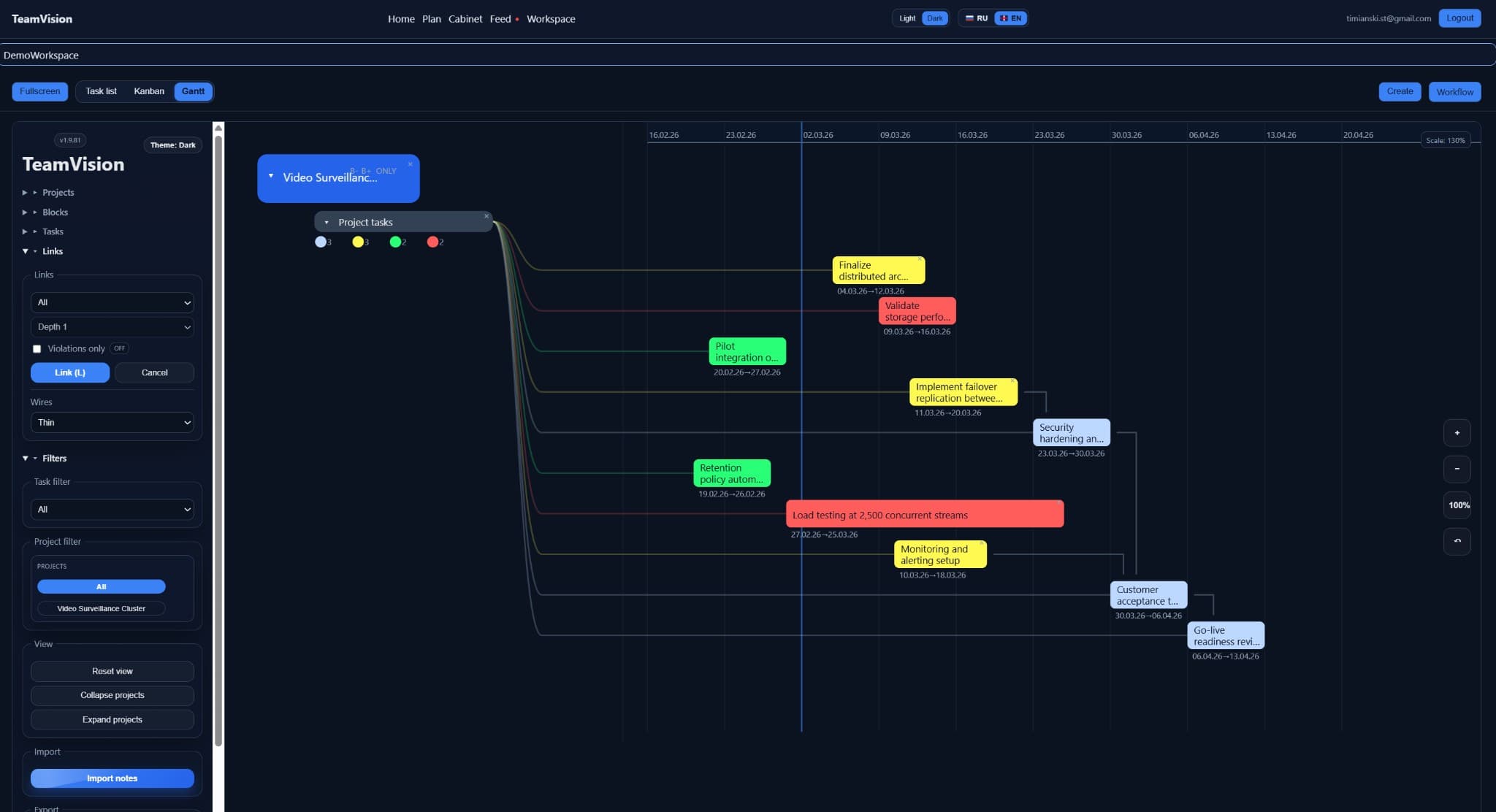Click the Create button

(x=1399, y=91)
